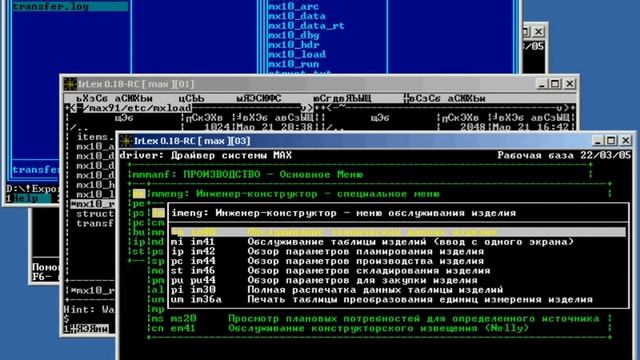
Task: Click the imeng menu title line
Action: click(343, 213)
